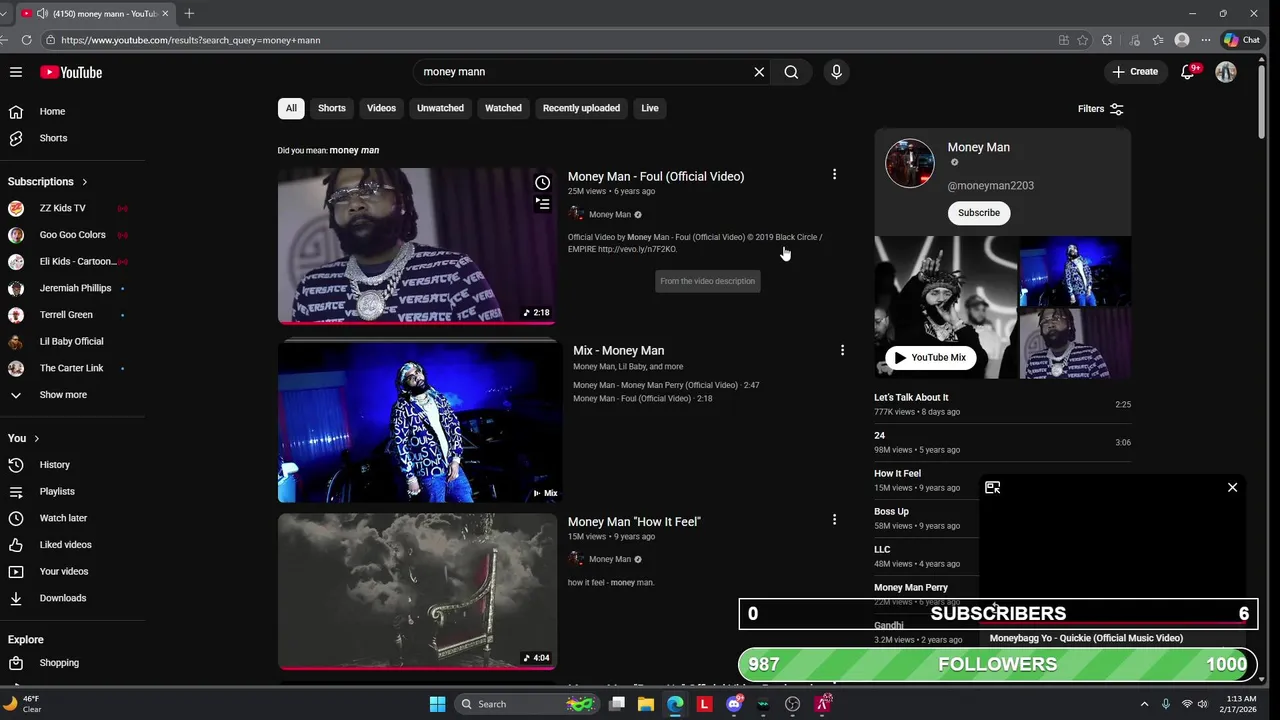Play the Mix - Money Man thumbnail

pyautogui.click(x=420, y=421)
